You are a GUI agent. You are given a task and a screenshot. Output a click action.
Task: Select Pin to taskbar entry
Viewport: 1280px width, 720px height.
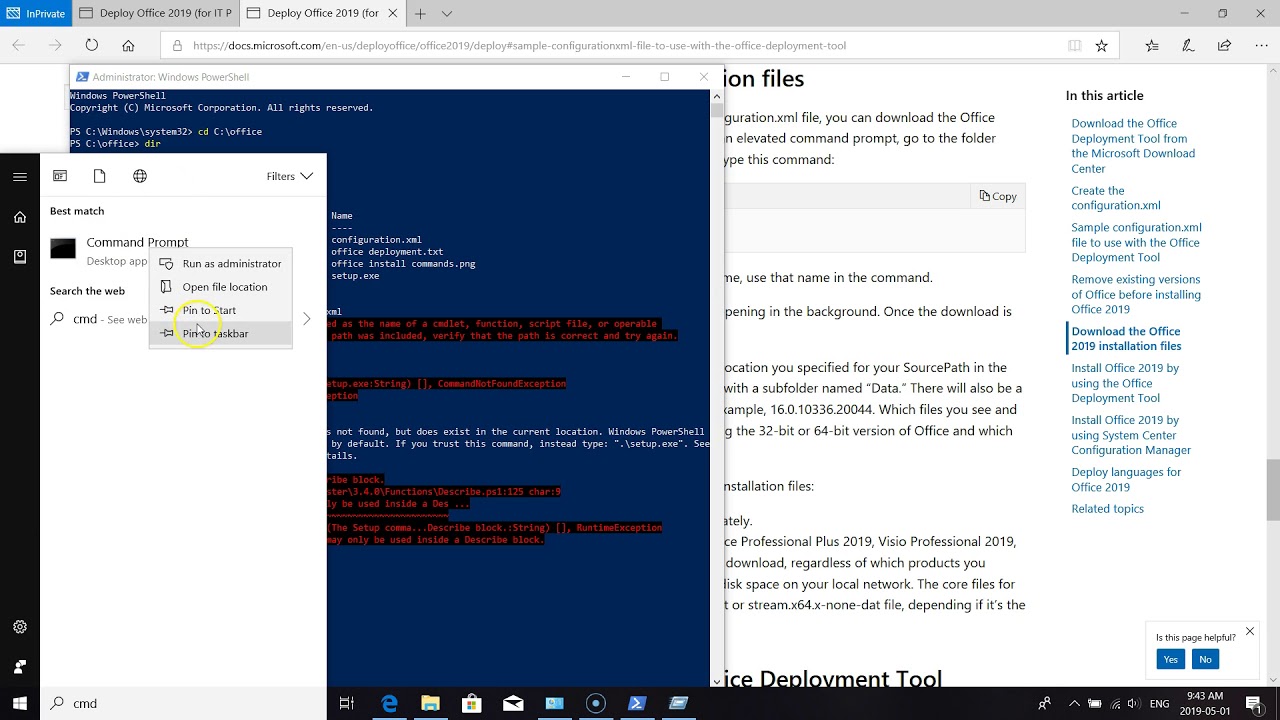click(221, 333)
